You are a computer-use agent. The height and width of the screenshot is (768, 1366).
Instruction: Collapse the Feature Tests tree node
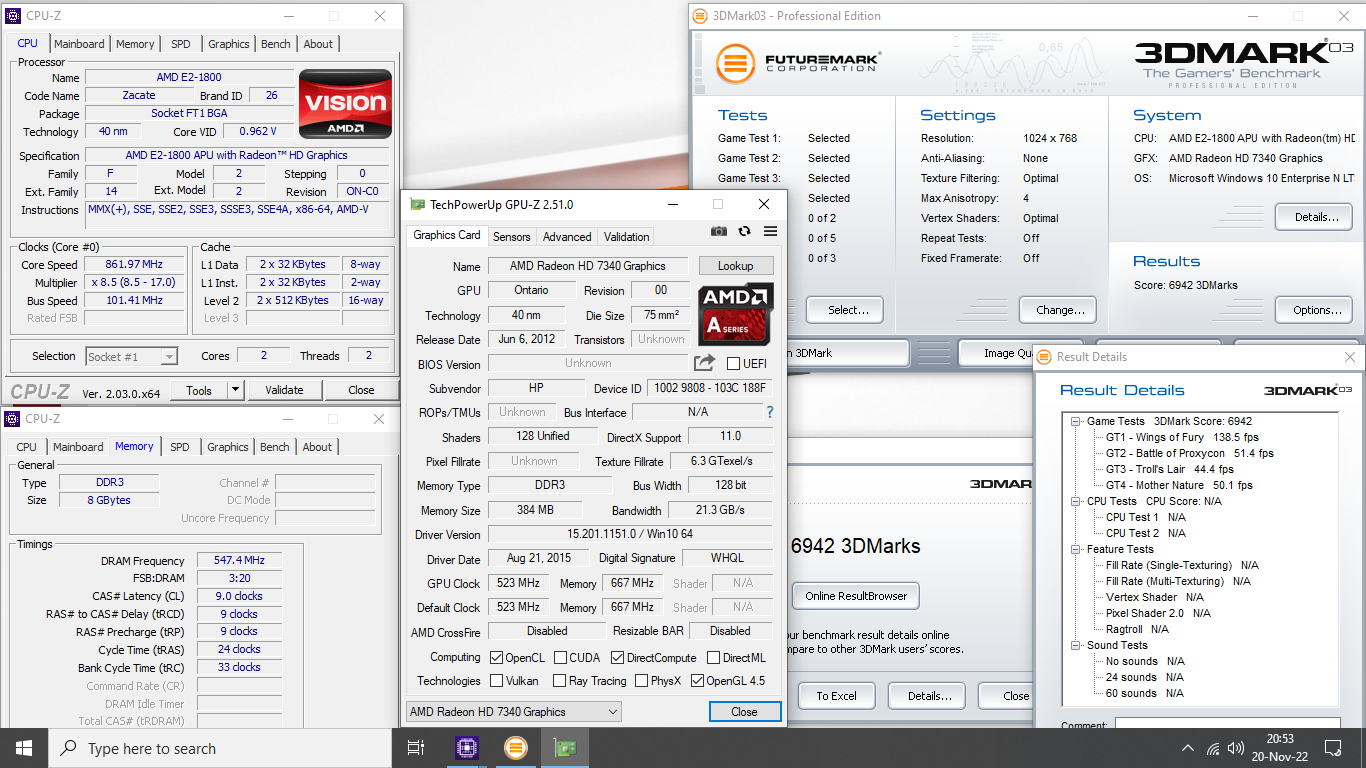1076,549
